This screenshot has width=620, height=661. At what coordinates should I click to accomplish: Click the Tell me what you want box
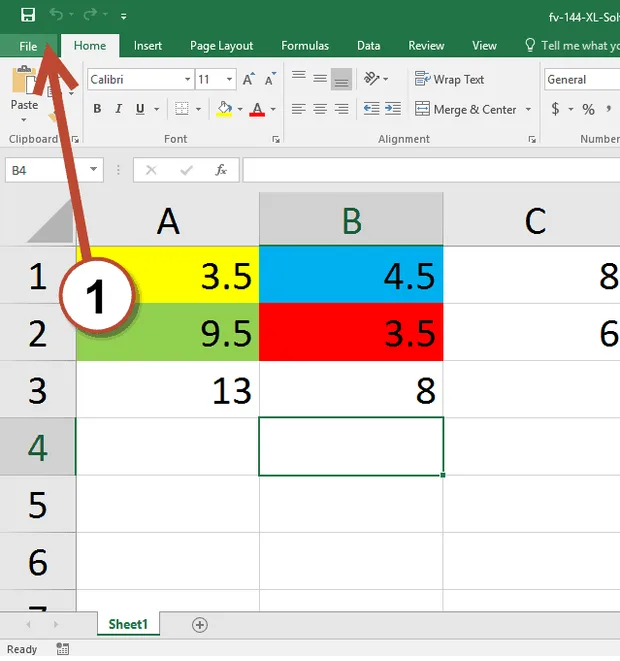[x=572, y=46]
